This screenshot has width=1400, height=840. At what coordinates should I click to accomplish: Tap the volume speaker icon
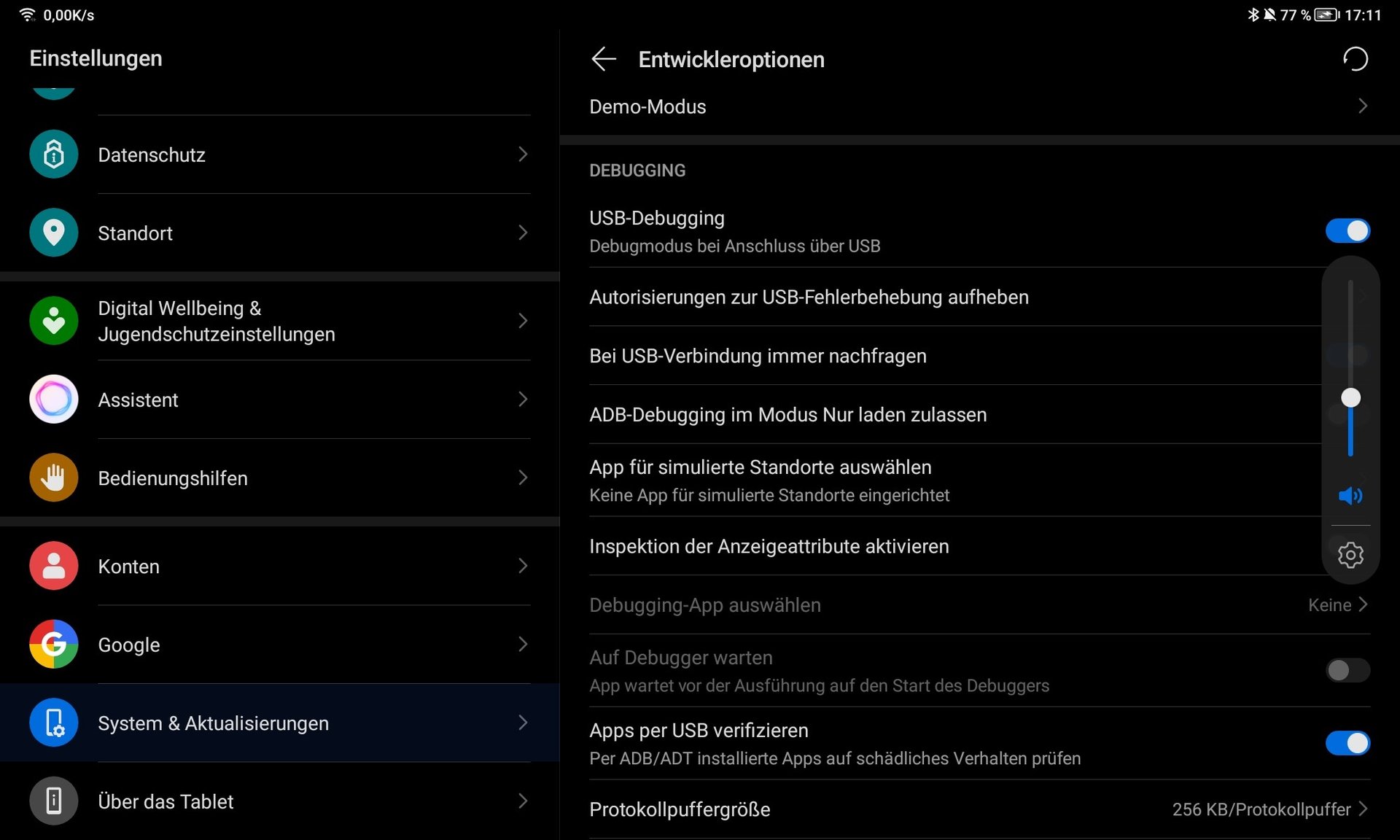pos(1350,496)
